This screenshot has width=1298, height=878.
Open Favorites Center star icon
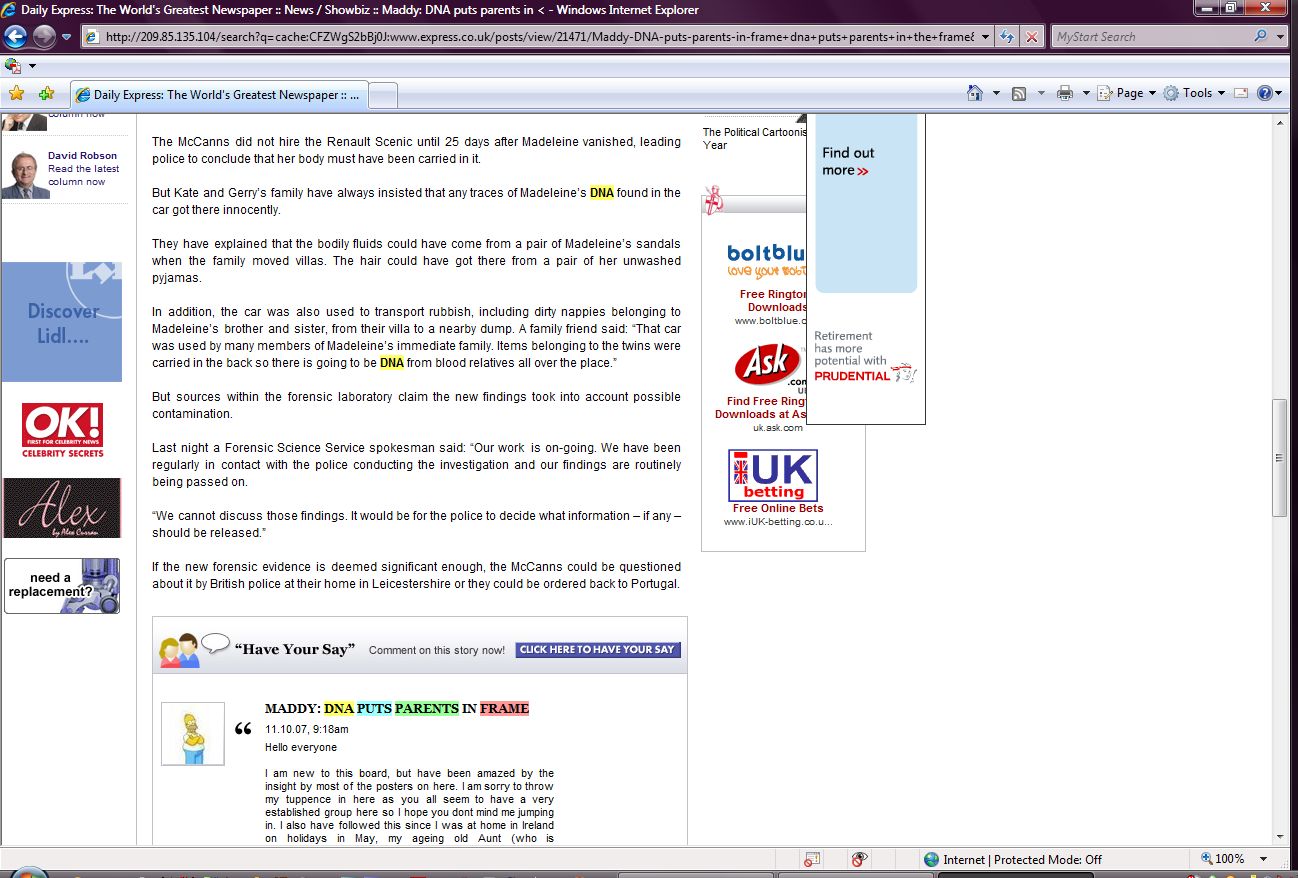coord(16,94)
